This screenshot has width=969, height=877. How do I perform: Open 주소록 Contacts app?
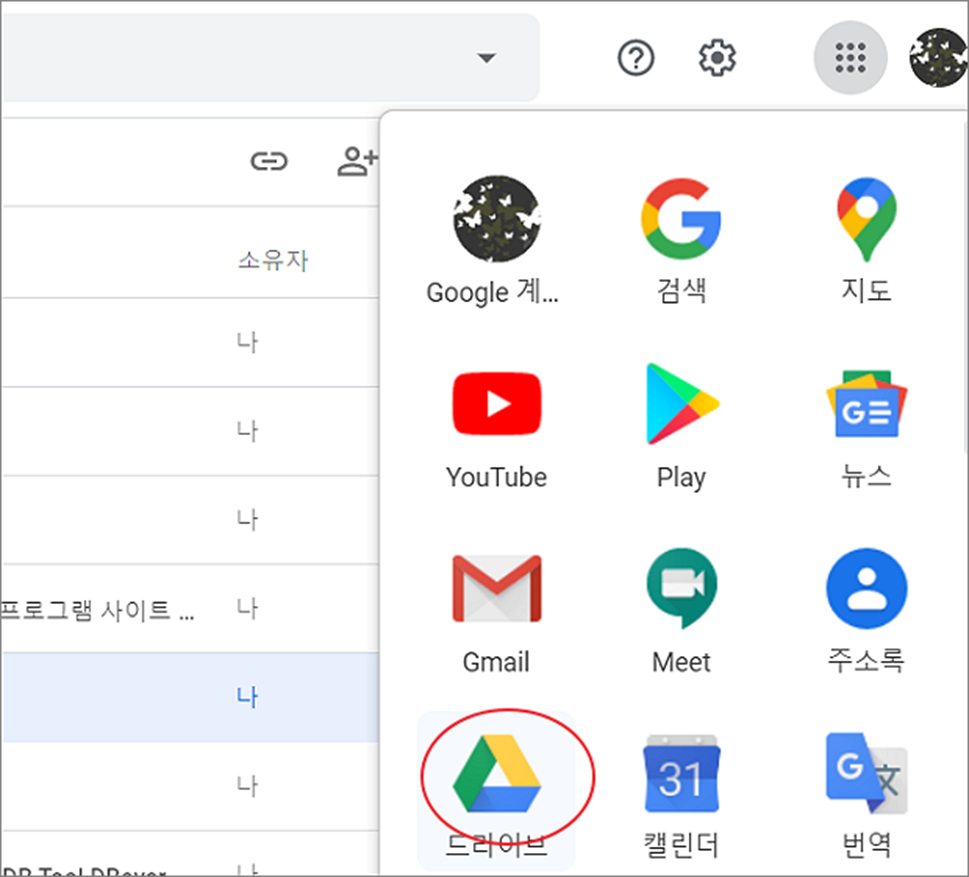click(x=866, y=611)
